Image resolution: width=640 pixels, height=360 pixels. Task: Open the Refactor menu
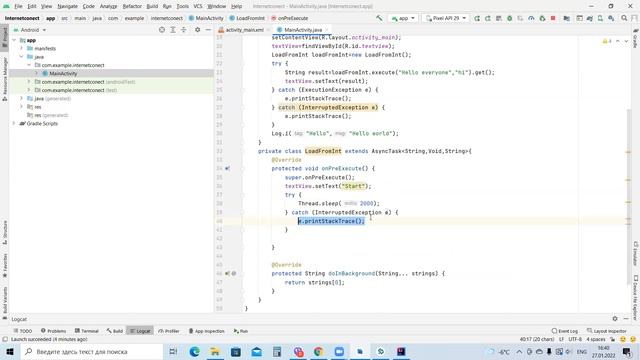(x=132, y=6)
